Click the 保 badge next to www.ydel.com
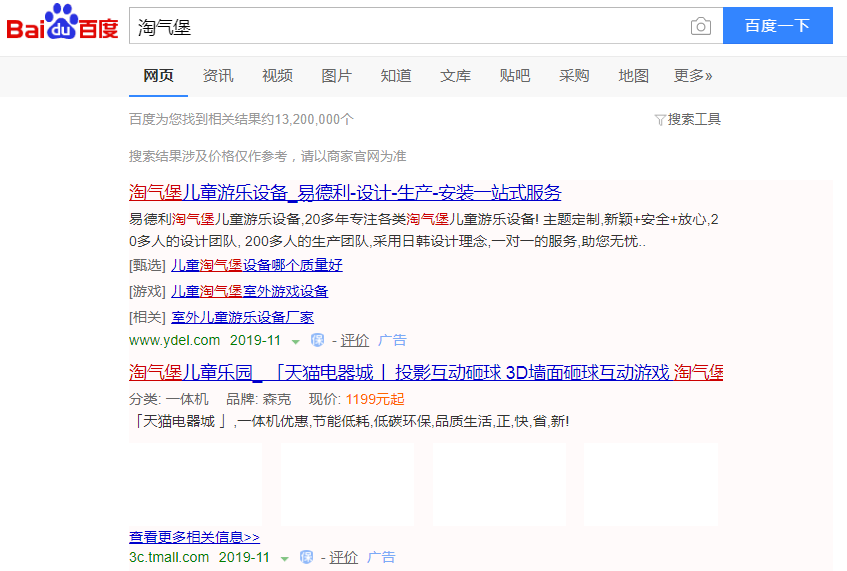This screenshot has width=847, height=571. 318,340
